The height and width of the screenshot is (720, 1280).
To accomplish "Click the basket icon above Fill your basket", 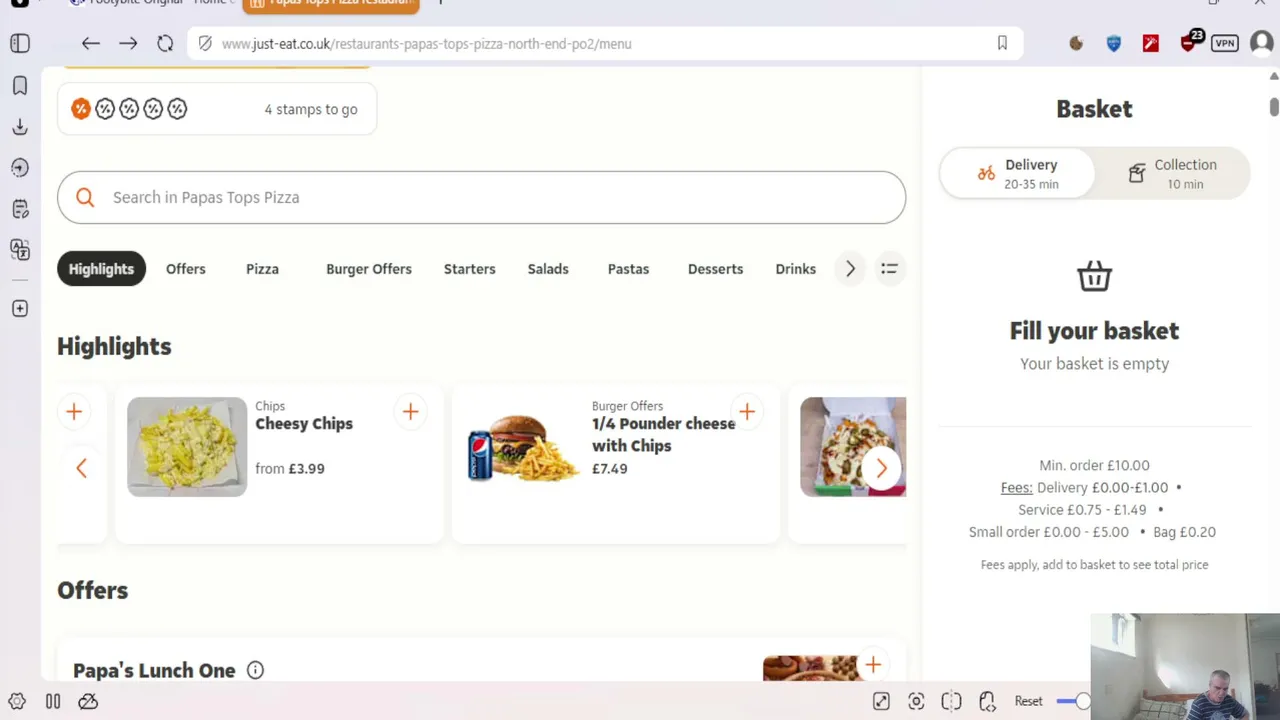I will [1094, 276].
